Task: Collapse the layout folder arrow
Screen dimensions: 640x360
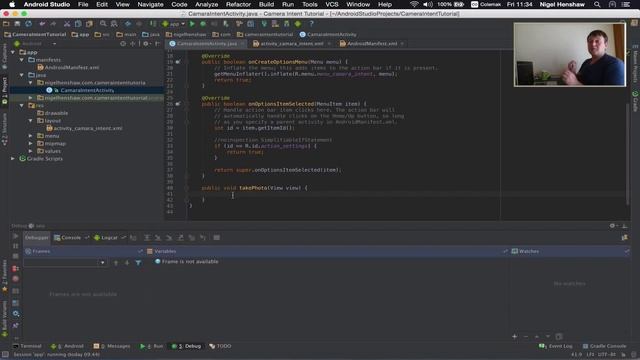Action: click(31, 121)
